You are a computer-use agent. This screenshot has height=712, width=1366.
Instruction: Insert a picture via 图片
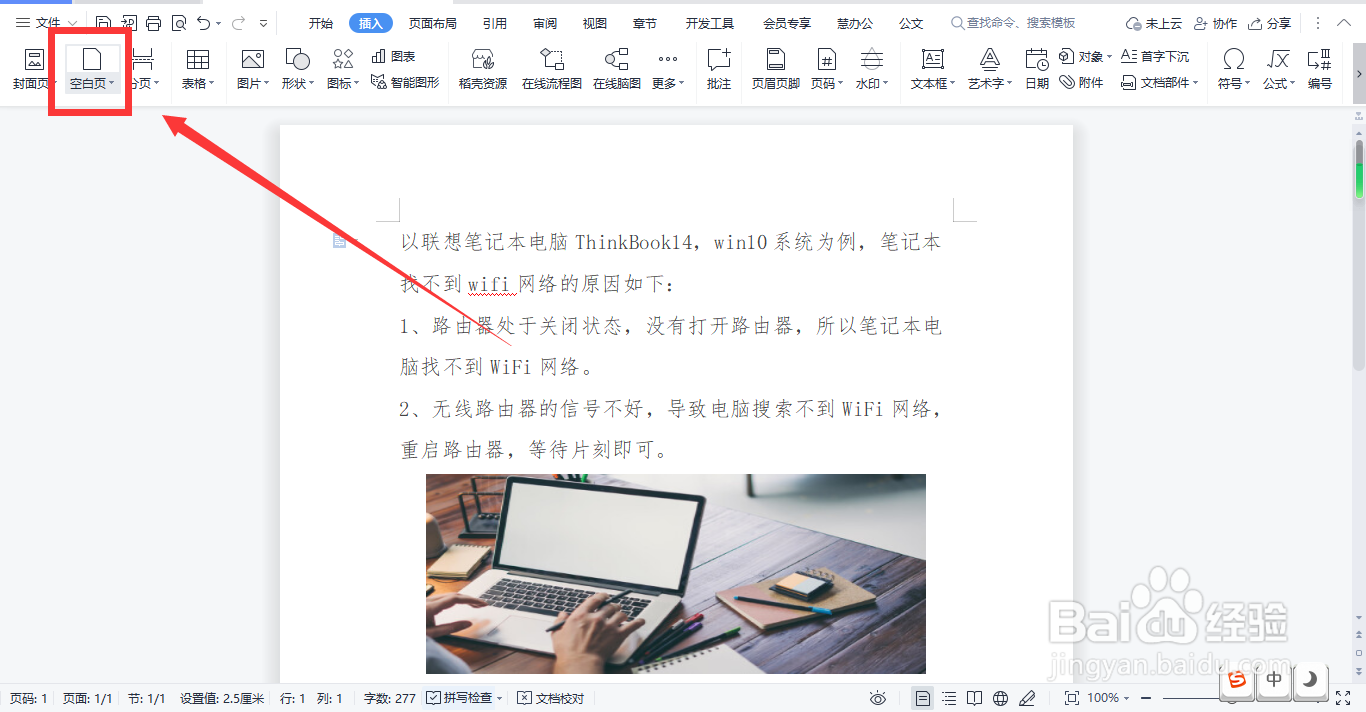(252, 69)
